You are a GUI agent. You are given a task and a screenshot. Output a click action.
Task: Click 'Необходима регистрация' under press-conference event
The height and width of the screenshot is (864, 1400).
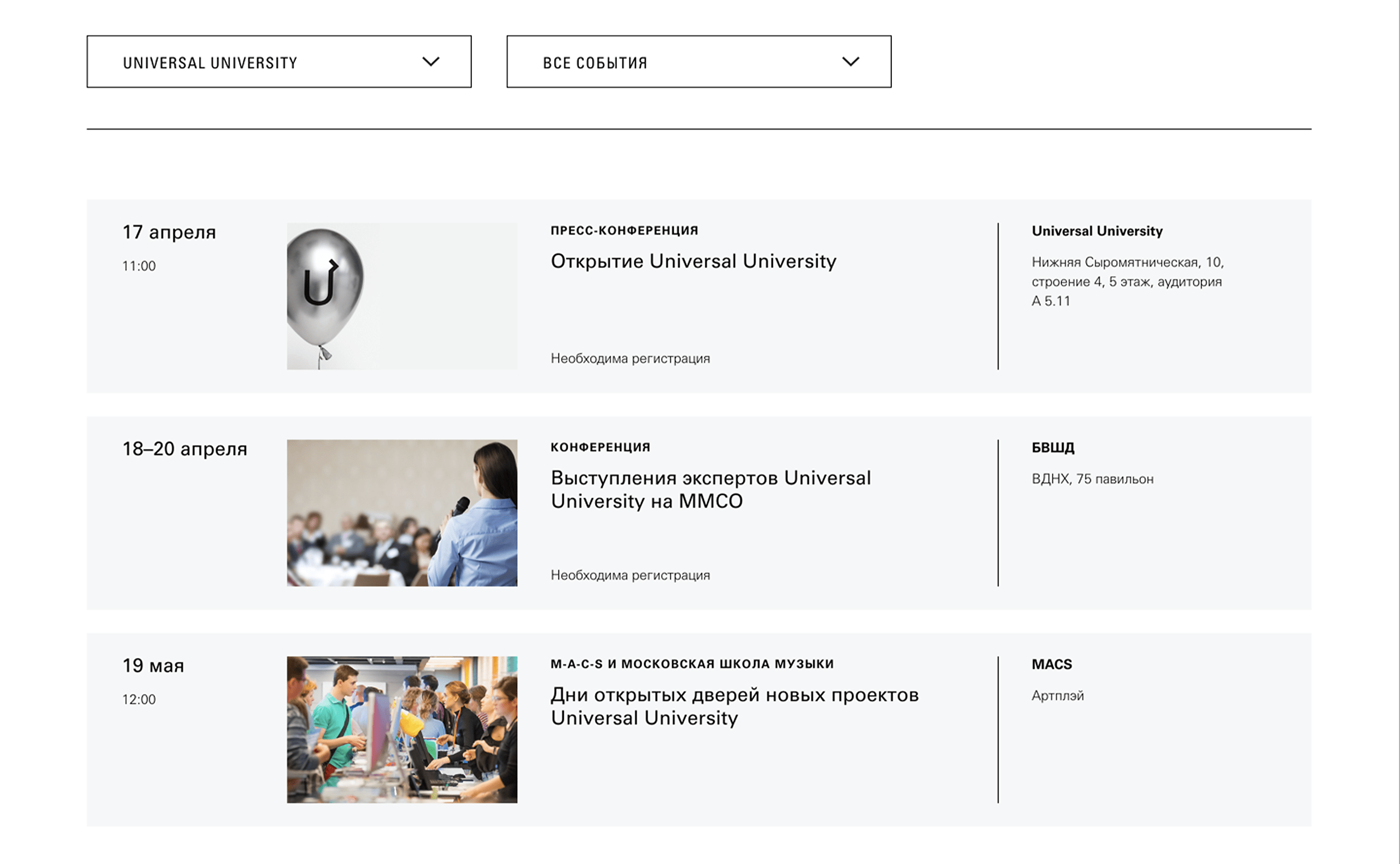pyautogui.click(x=631, y=358)
